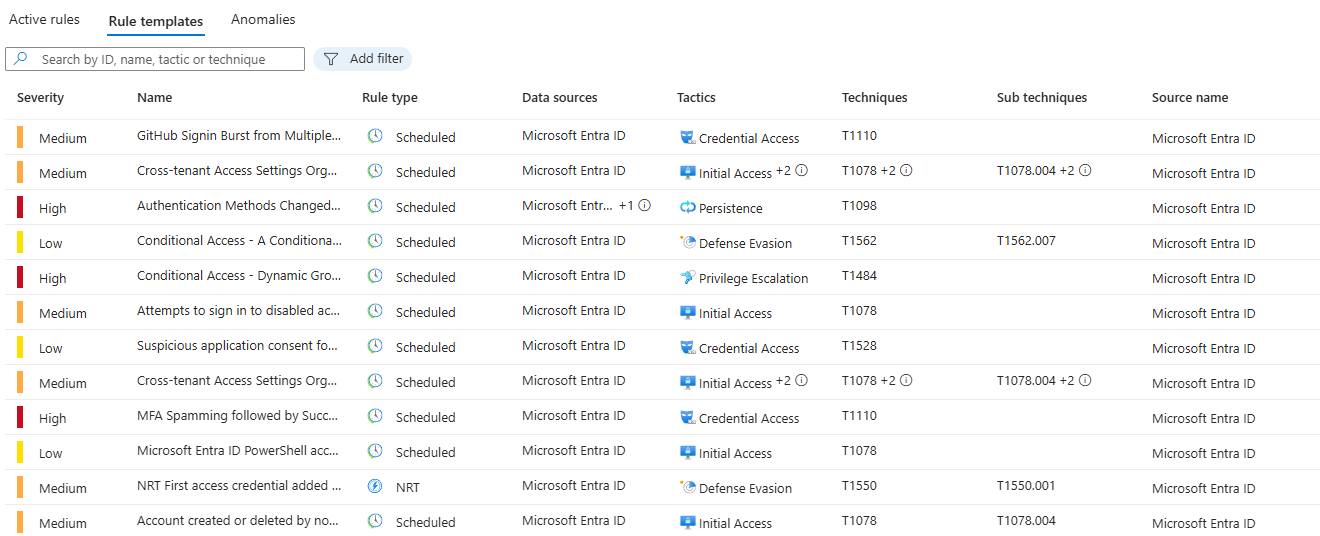
Task: Click the T1484 technique cell
Action: coord(859,275)
